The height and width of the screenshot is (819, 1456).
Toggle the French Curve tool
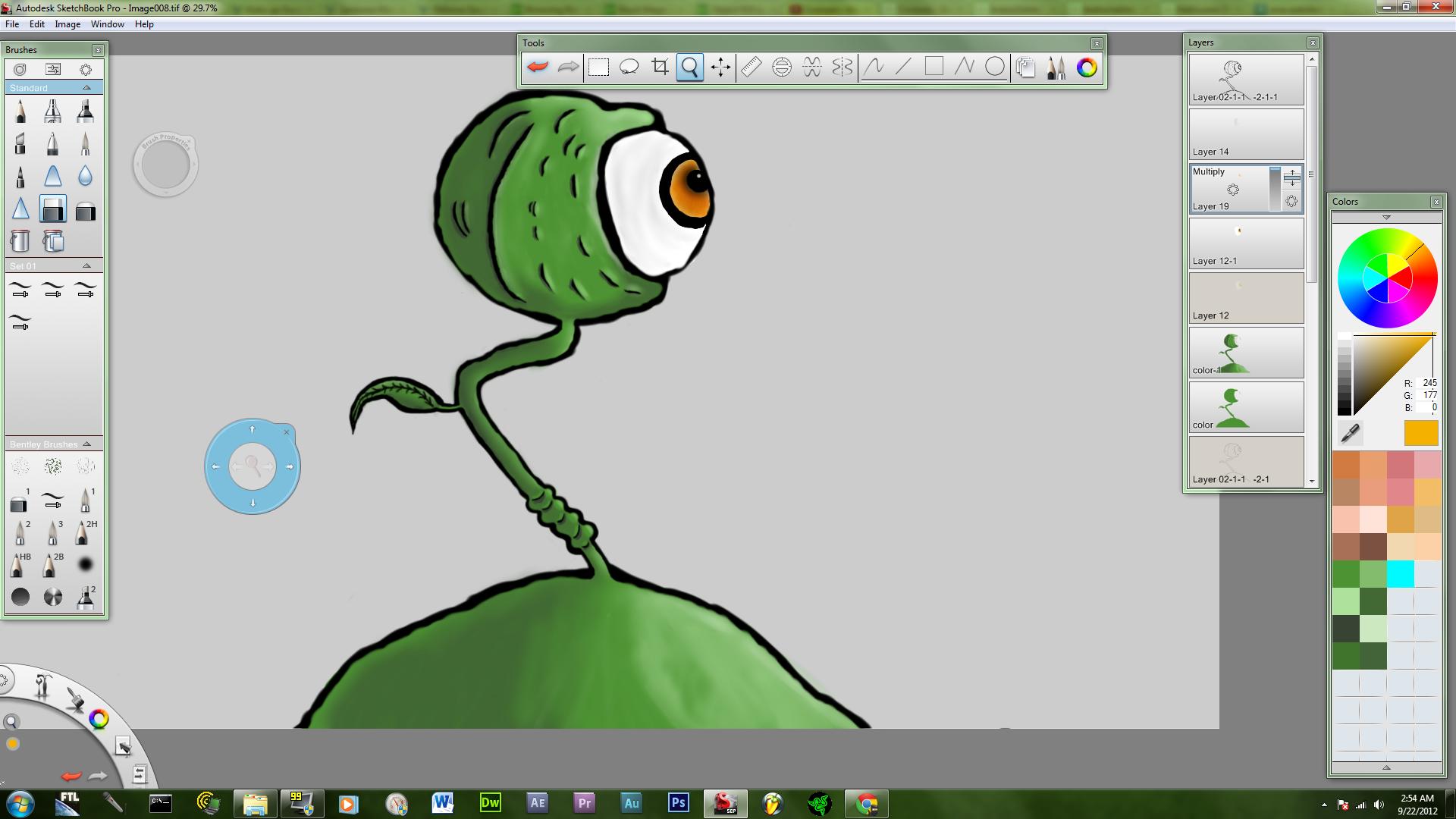click(x=812, y=67)
